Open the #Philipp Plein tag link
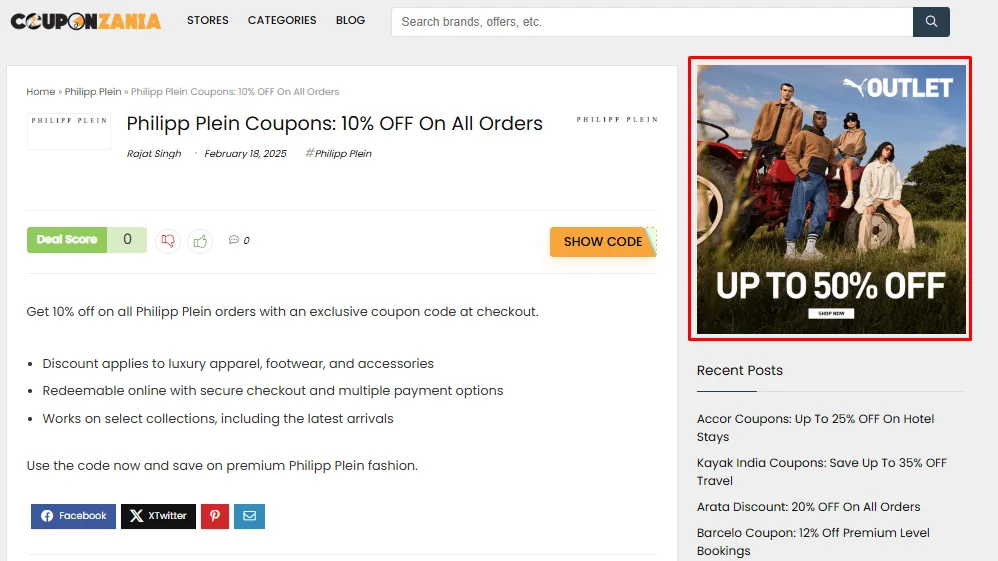The height and width of the screenshot is (561, 998). (338, 153)
